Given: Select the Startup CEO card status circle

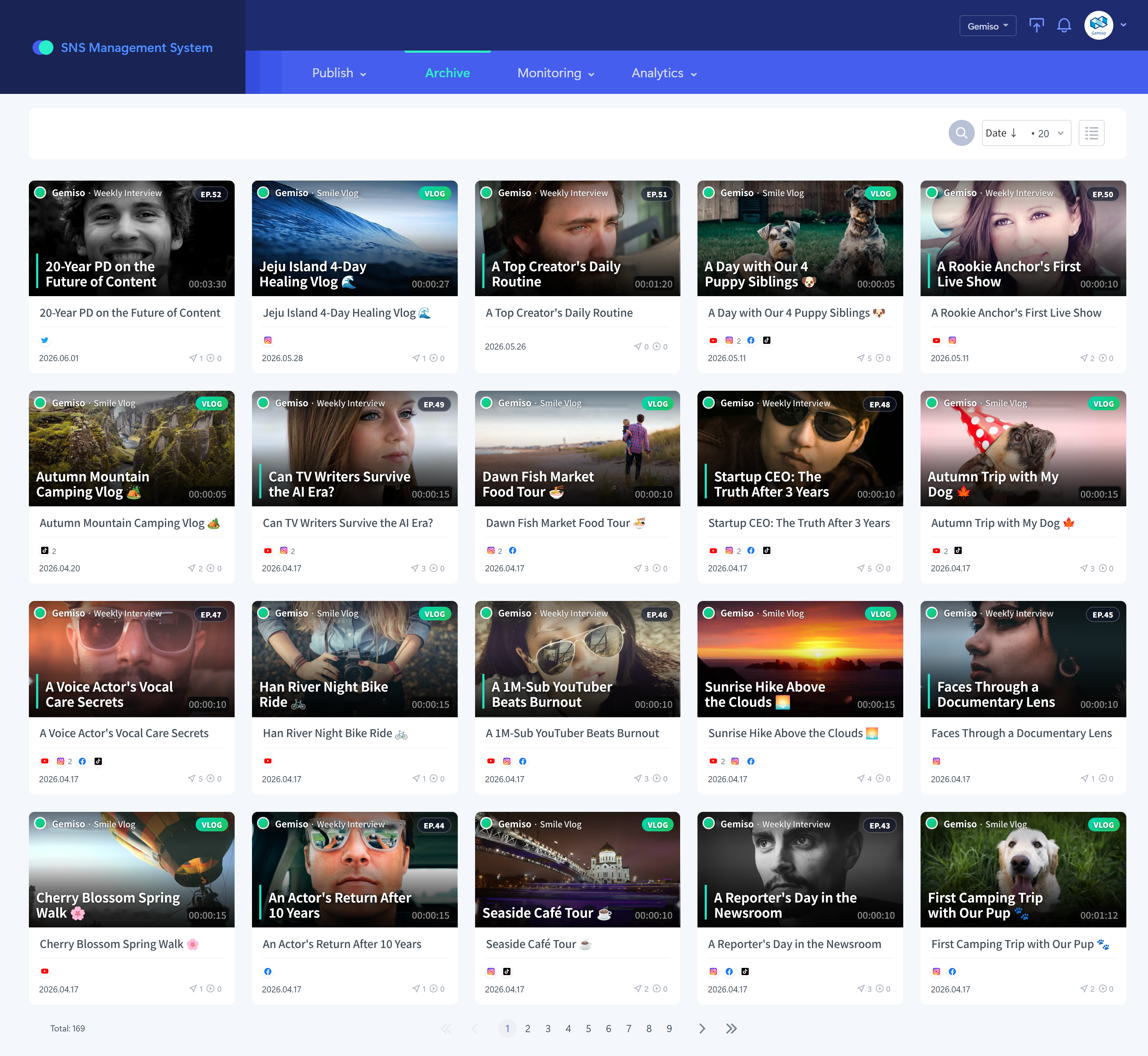Looking at the screenshot, I should point(709,403).
